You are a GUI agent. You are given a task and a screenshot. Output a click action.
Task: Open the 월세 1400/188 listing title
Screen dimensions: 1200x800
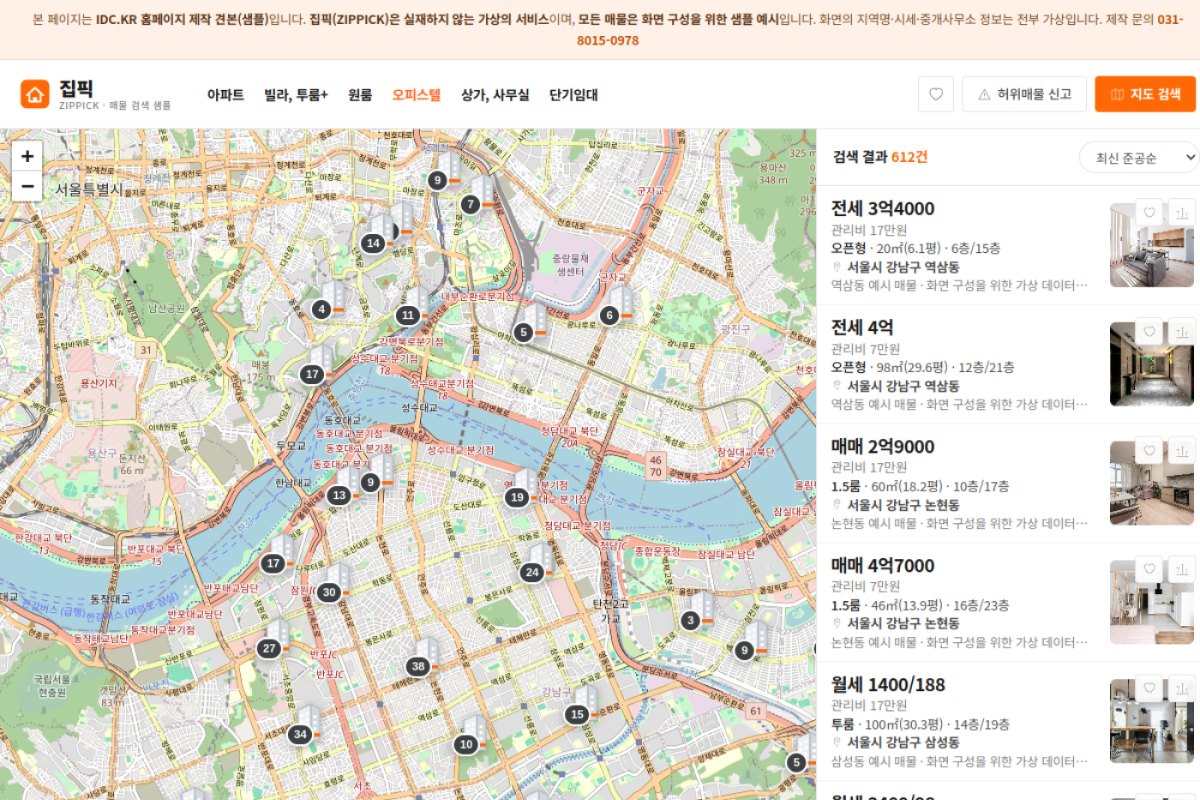click(888, 685)
